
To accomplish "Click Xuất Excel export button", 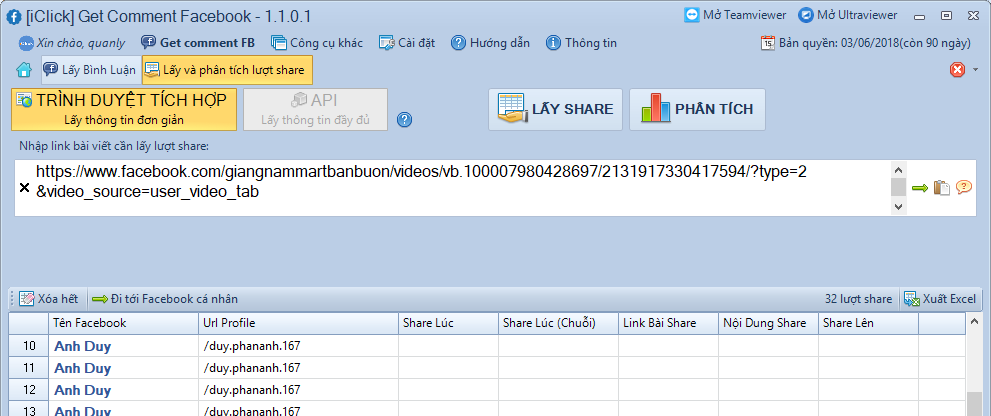I will point(940,298).
